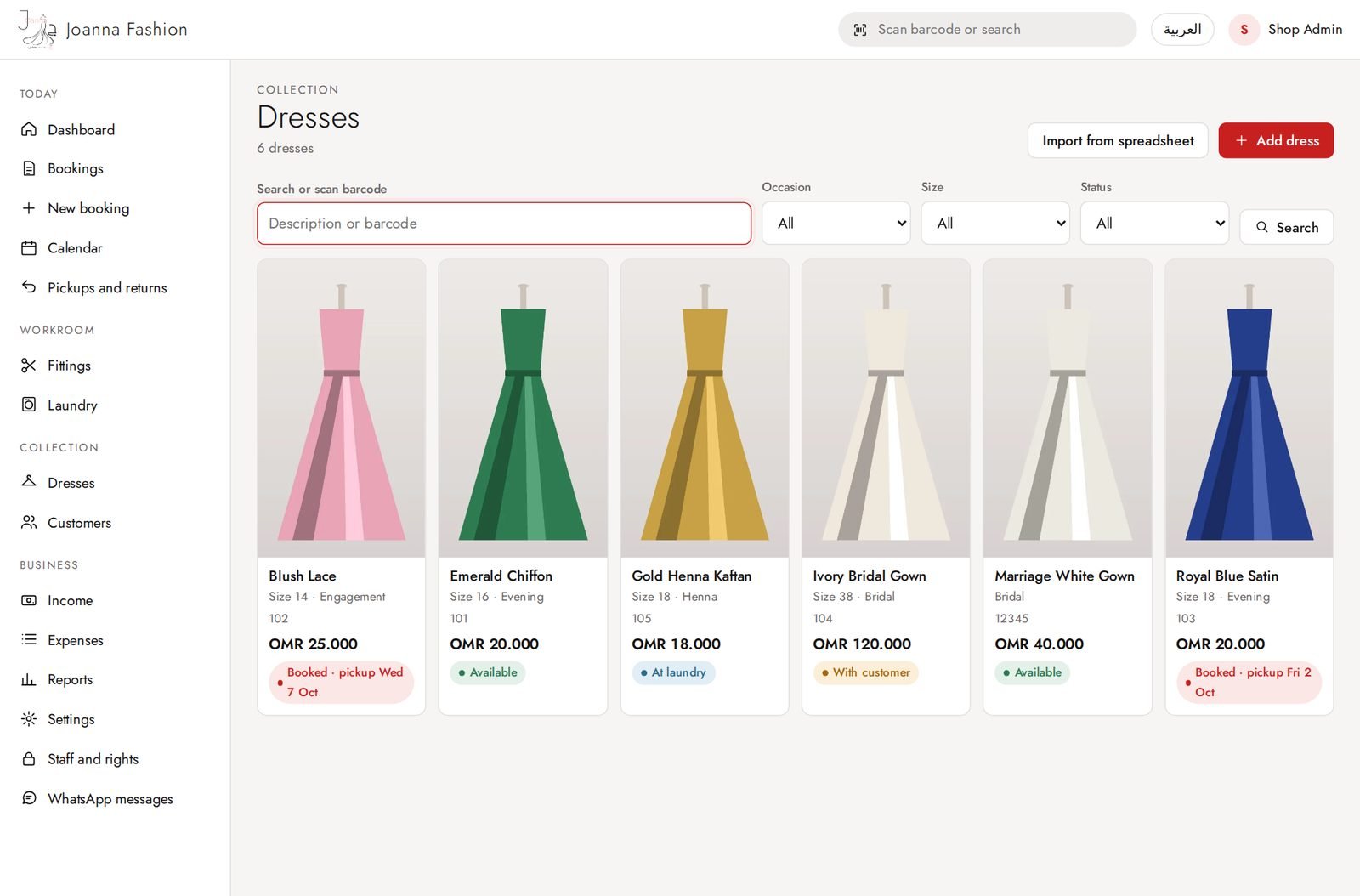Click the Laundry washing machine icon
The height and width of the screenshot is (896, 1360).
pyautogui.click(x=29, y=405)
